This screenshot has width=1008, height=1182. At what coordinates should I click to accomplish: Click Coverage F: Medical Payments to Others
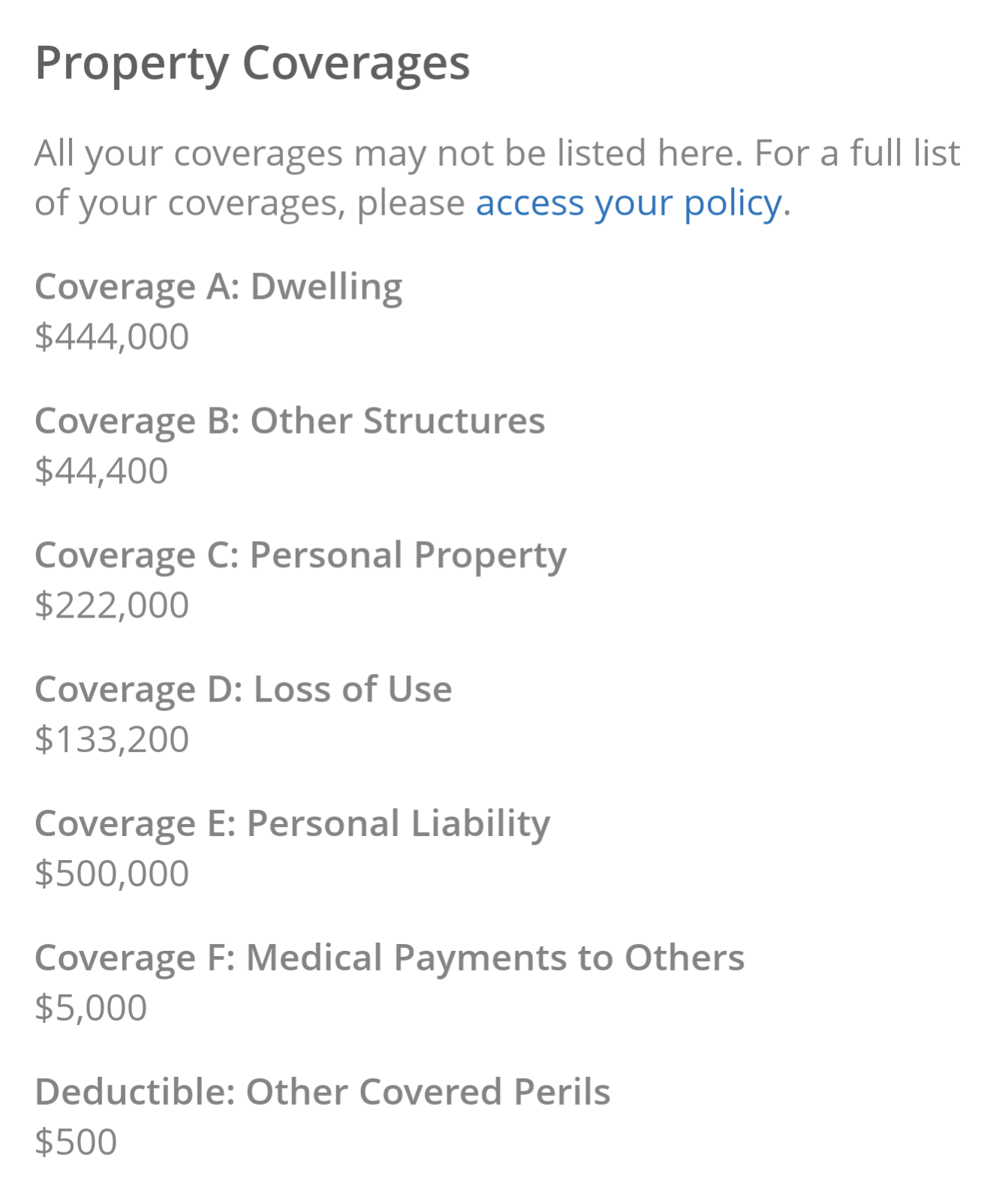click(390, 958)
